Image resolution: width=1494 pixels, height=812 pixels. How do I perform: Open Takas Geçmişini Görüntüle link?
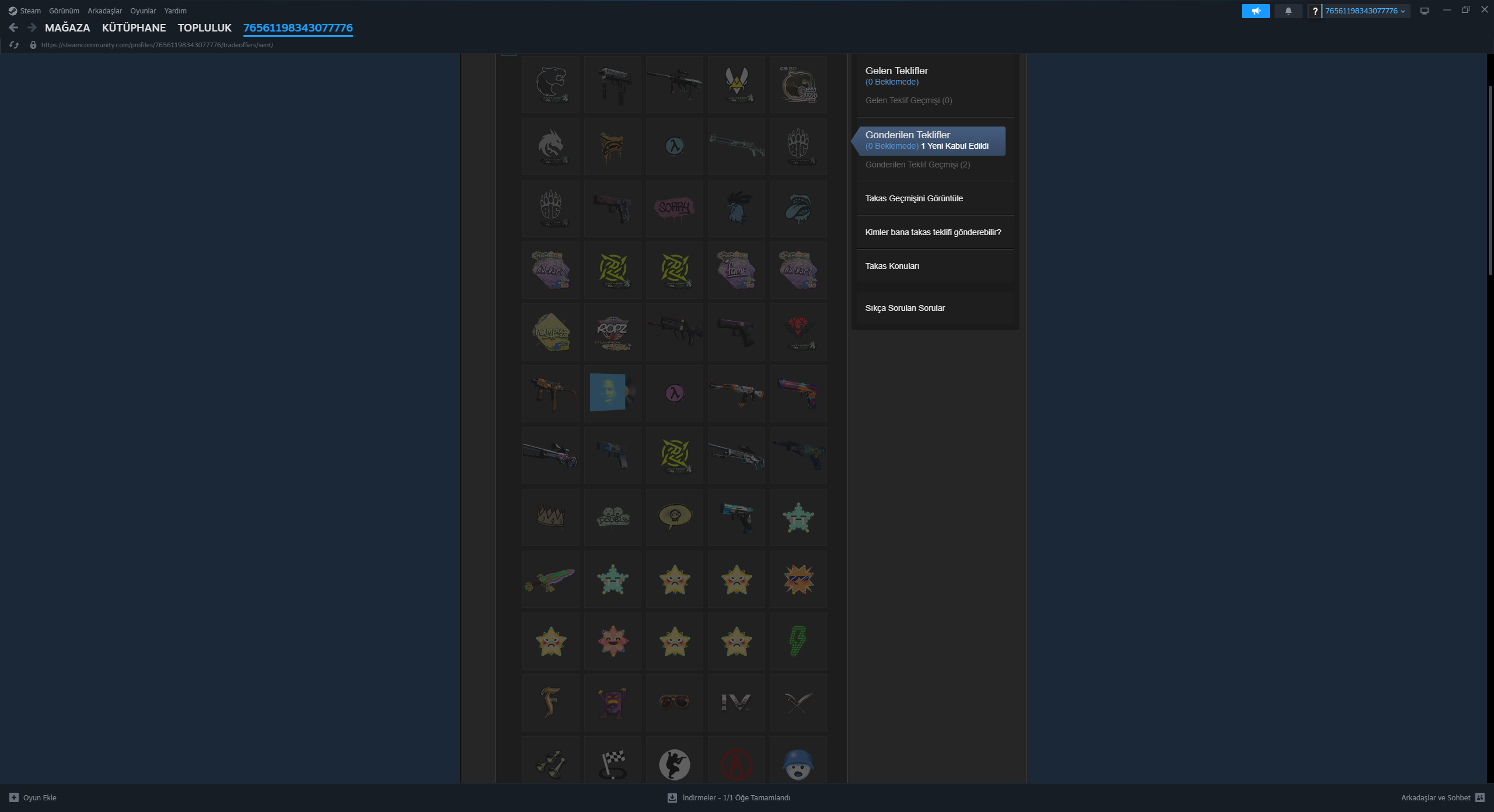913,198
